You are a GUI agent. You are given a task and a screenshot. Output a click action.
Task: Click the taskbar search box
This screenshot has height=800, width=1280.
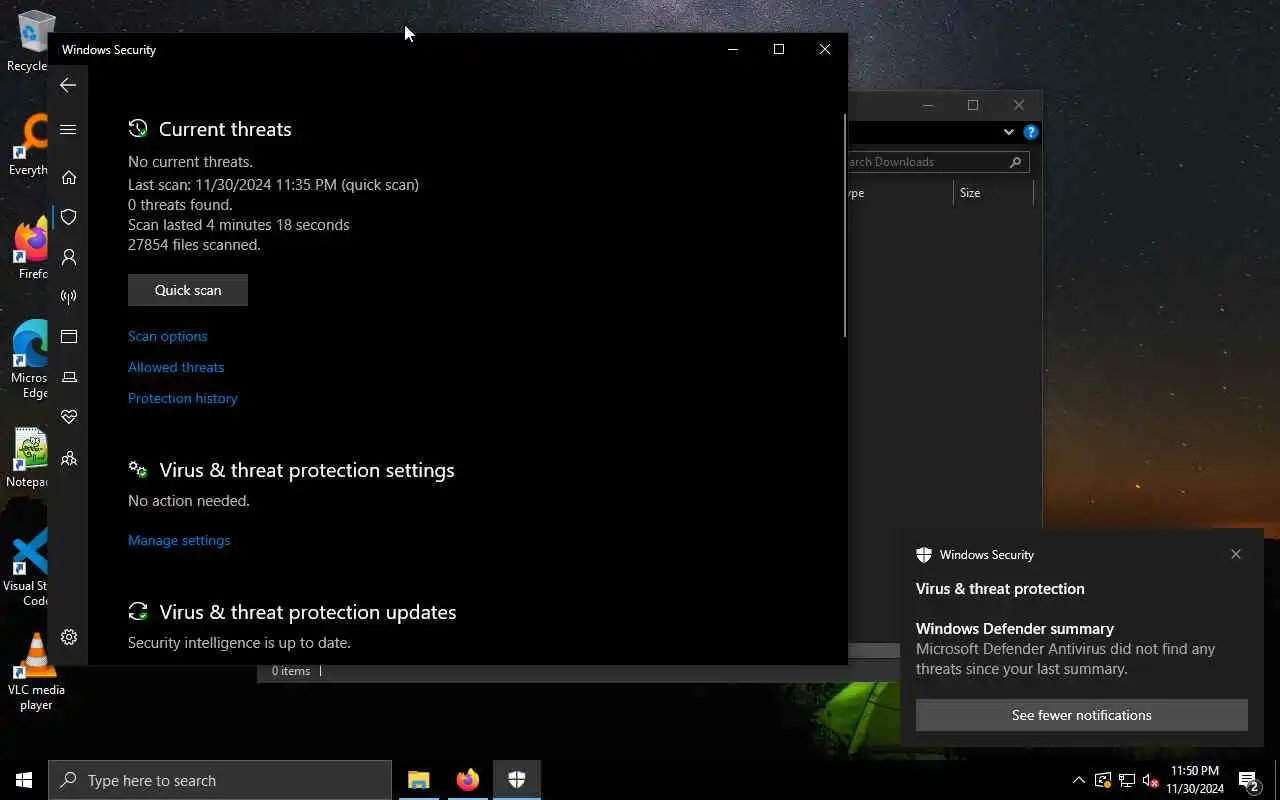220,780
